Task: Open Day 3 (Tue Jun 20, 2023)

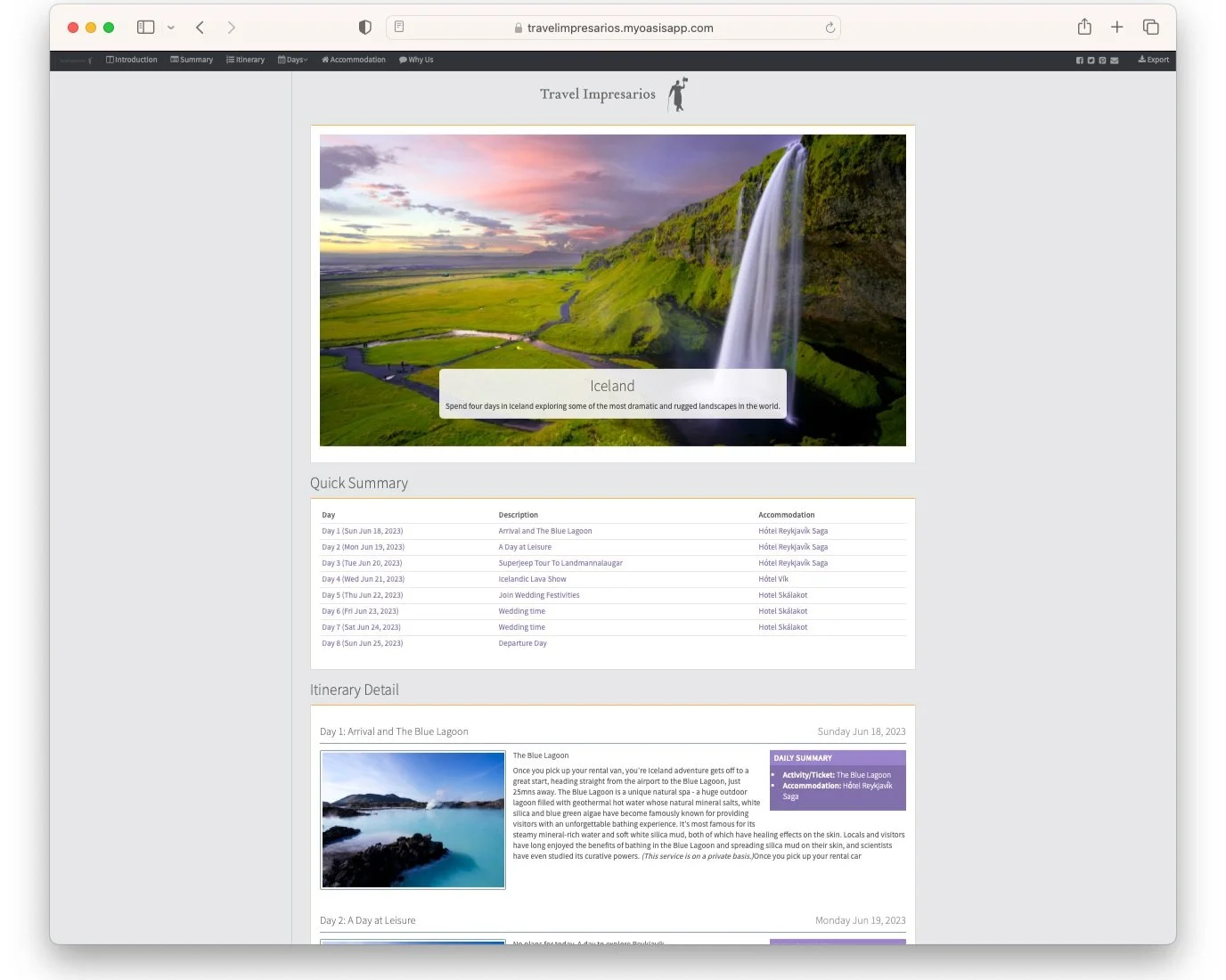Action: coord(362,563)
